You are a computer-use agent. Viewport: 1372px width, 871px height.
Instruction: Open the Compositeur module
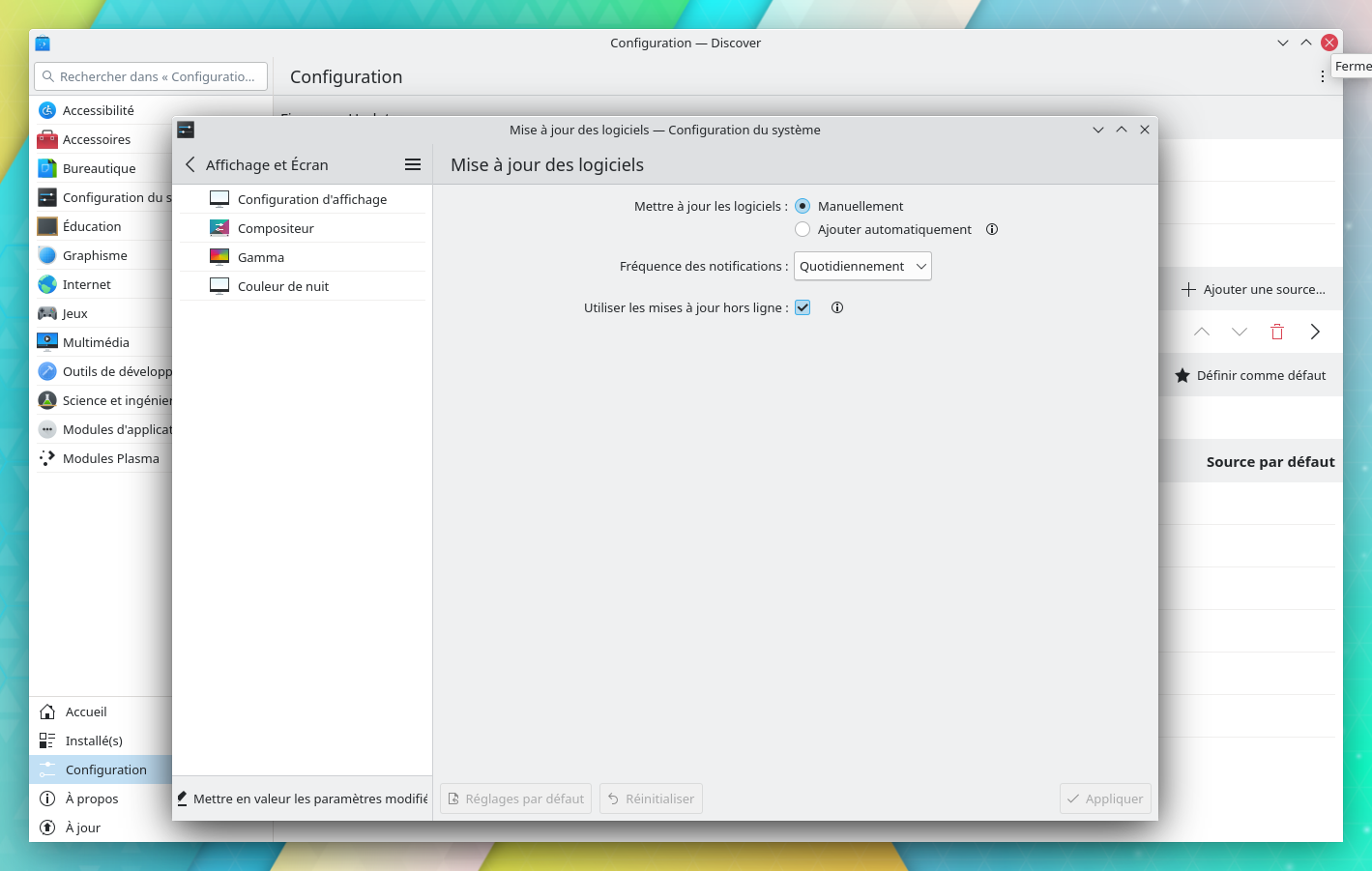coord(303,228)
